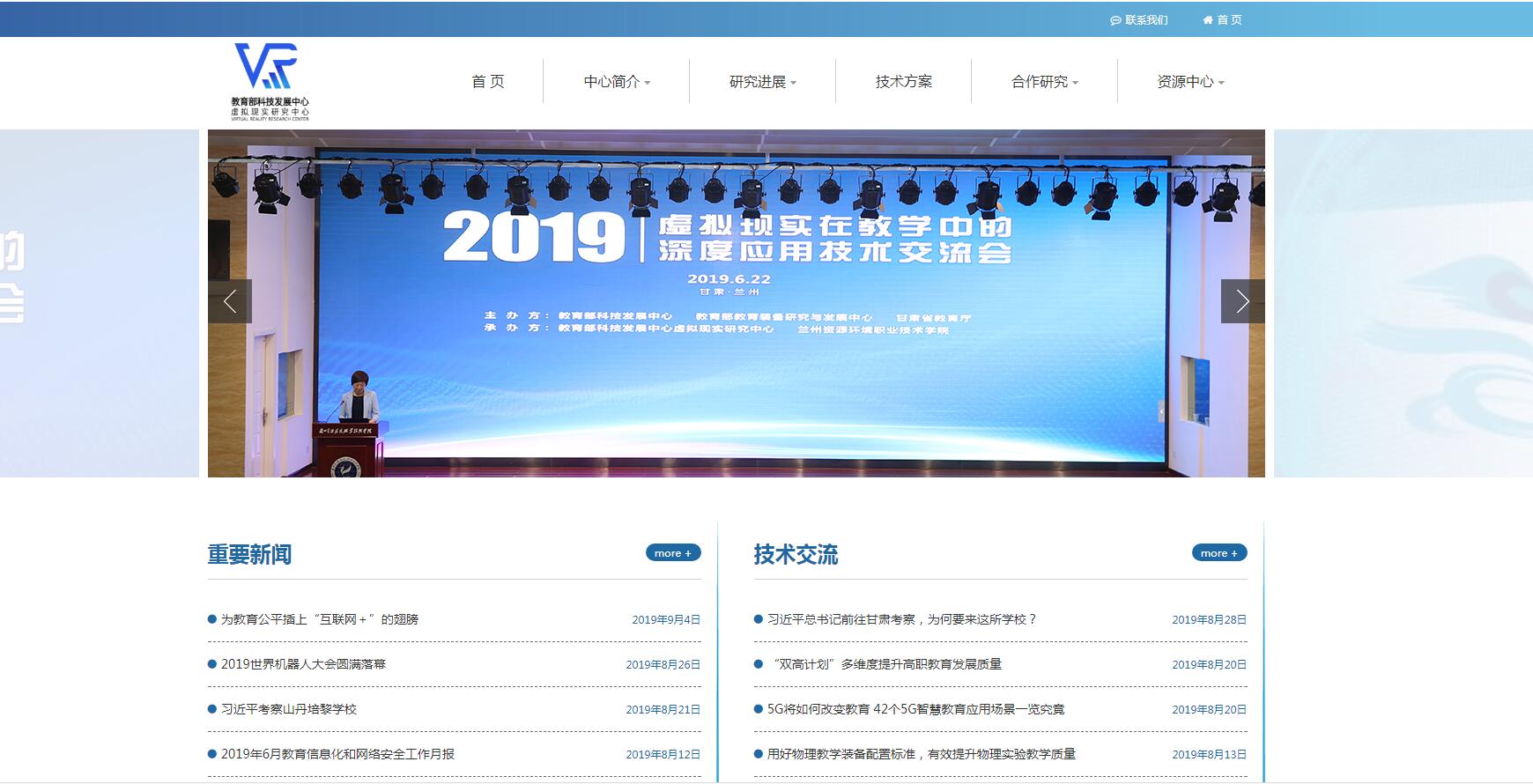Open article 习近平考察山丹培黎学校

289,709
